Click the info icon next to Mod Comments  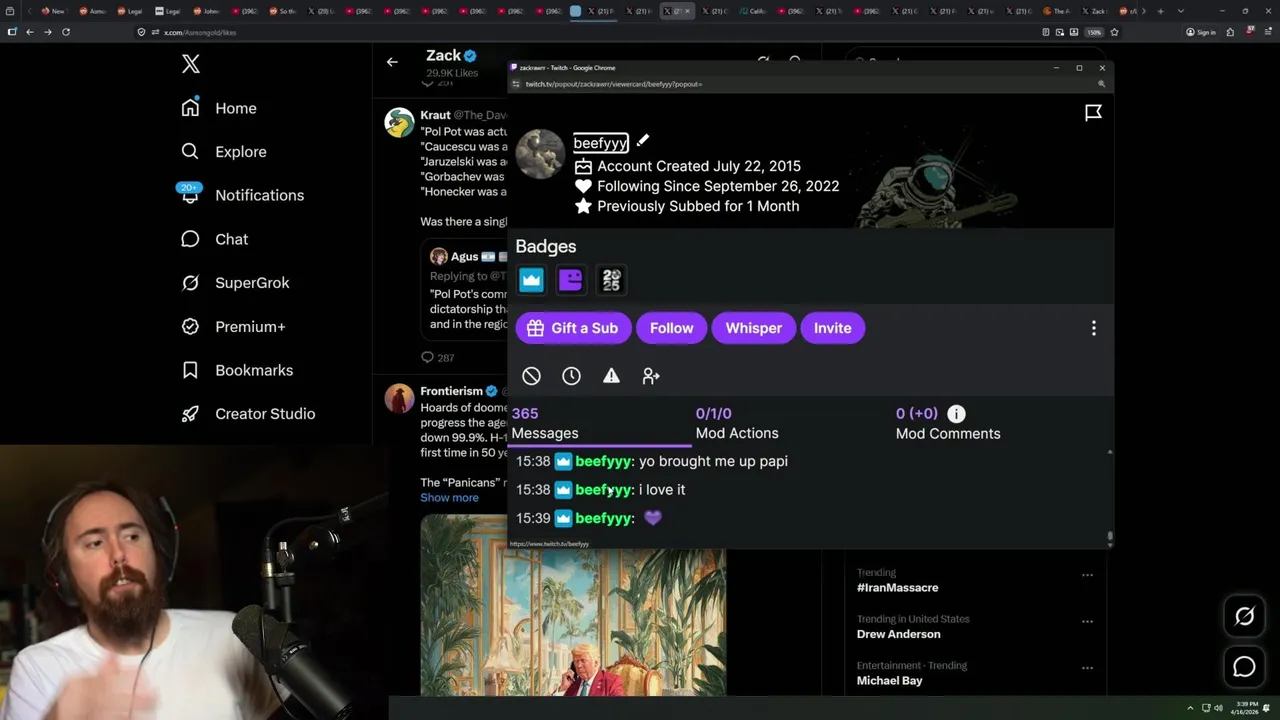click(x=956, y=413)
